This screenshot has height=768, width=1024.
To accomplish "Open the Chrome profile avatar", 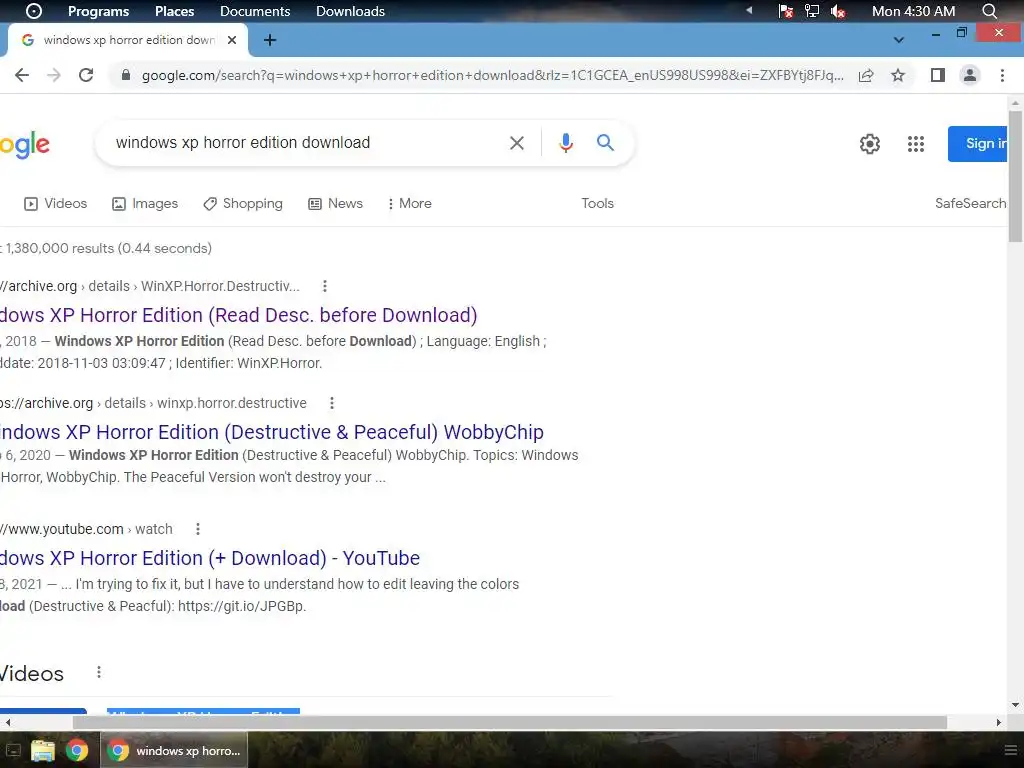I will pyautogui.click(x=970, y=75).
